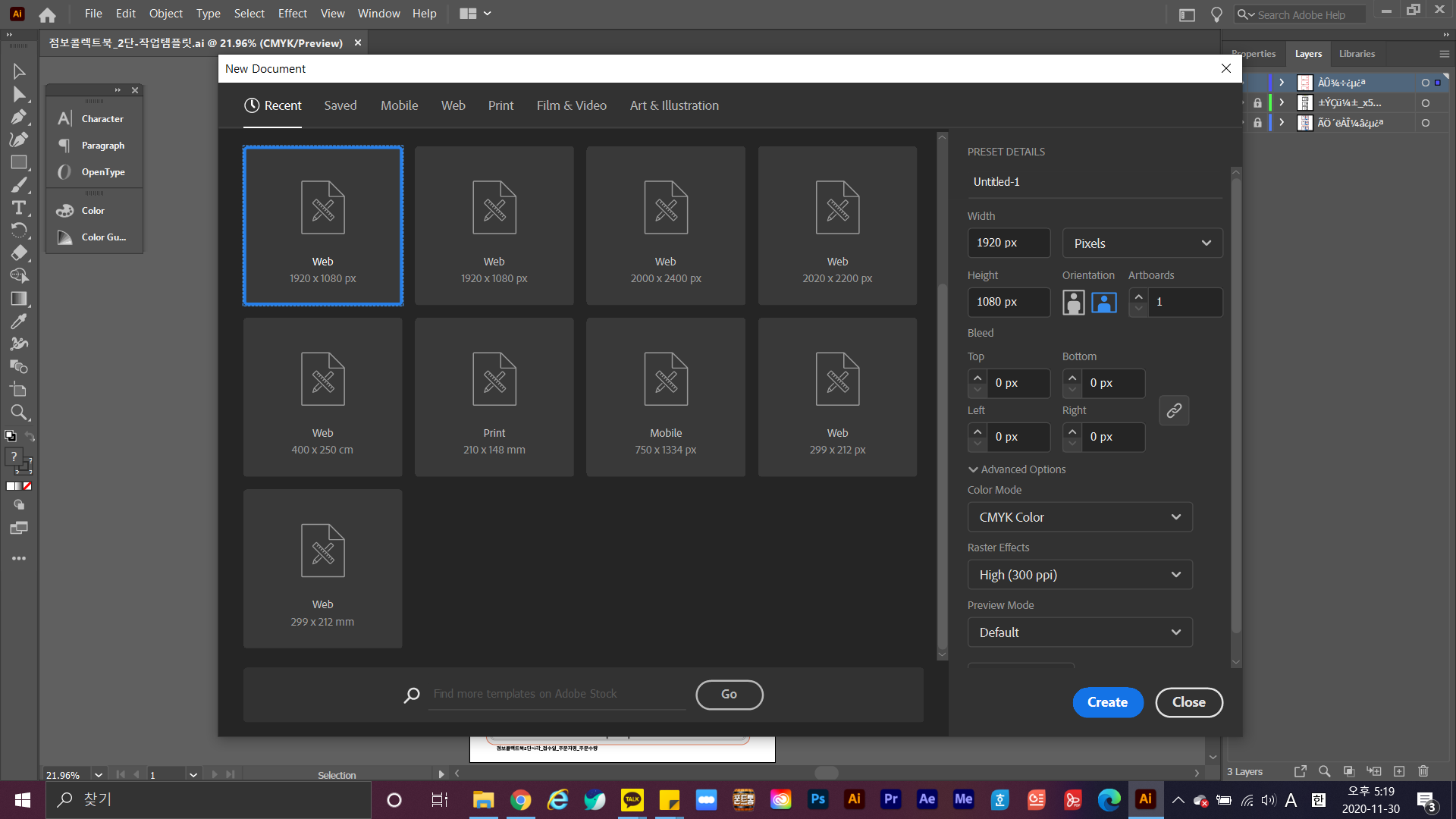Select the Type tool
The width and height of the screenshot is (1456, 819).
click(19, 208)
